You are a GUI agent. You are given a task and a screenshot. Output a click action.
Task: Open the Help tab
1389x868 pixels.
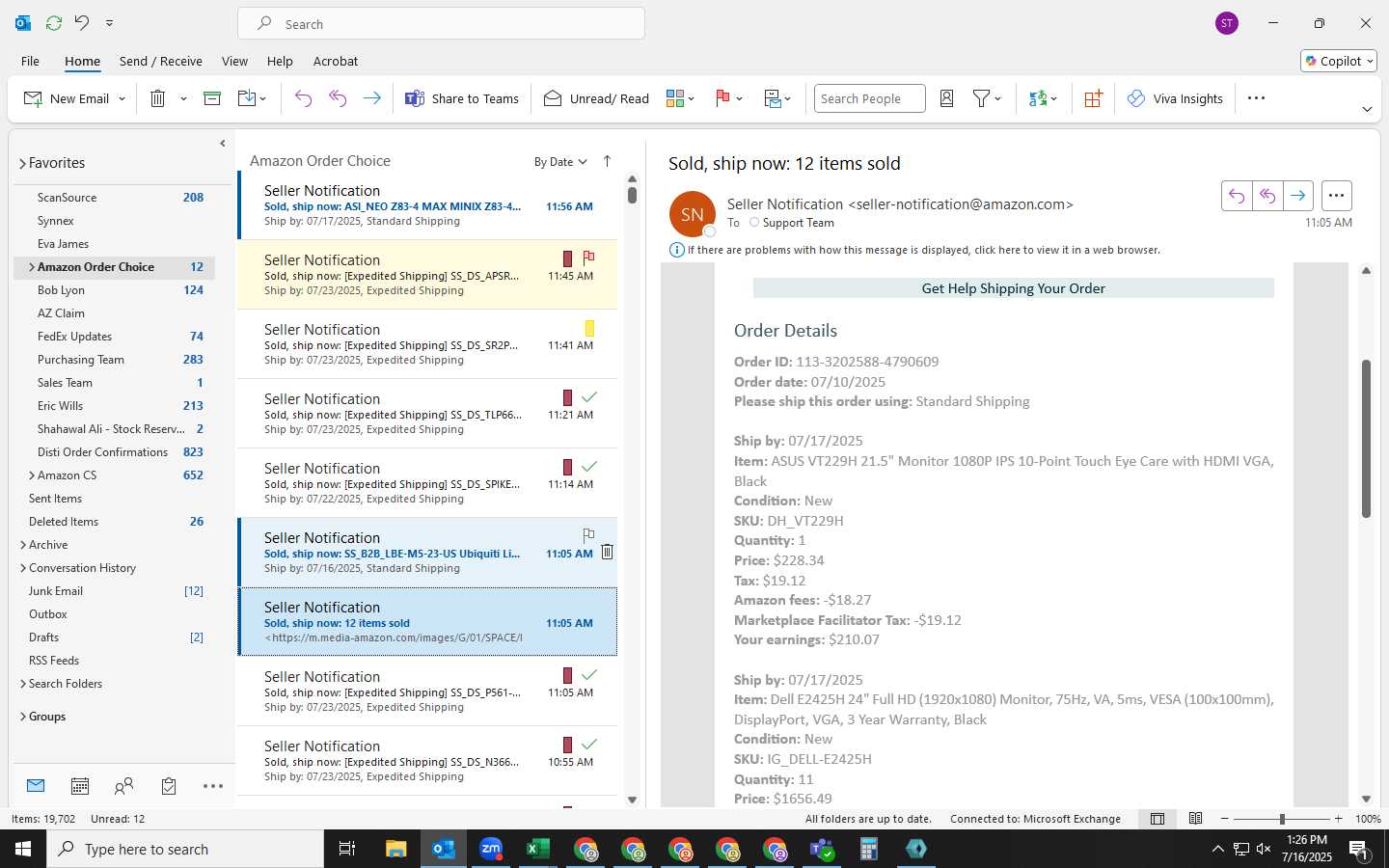pos(280,61)
